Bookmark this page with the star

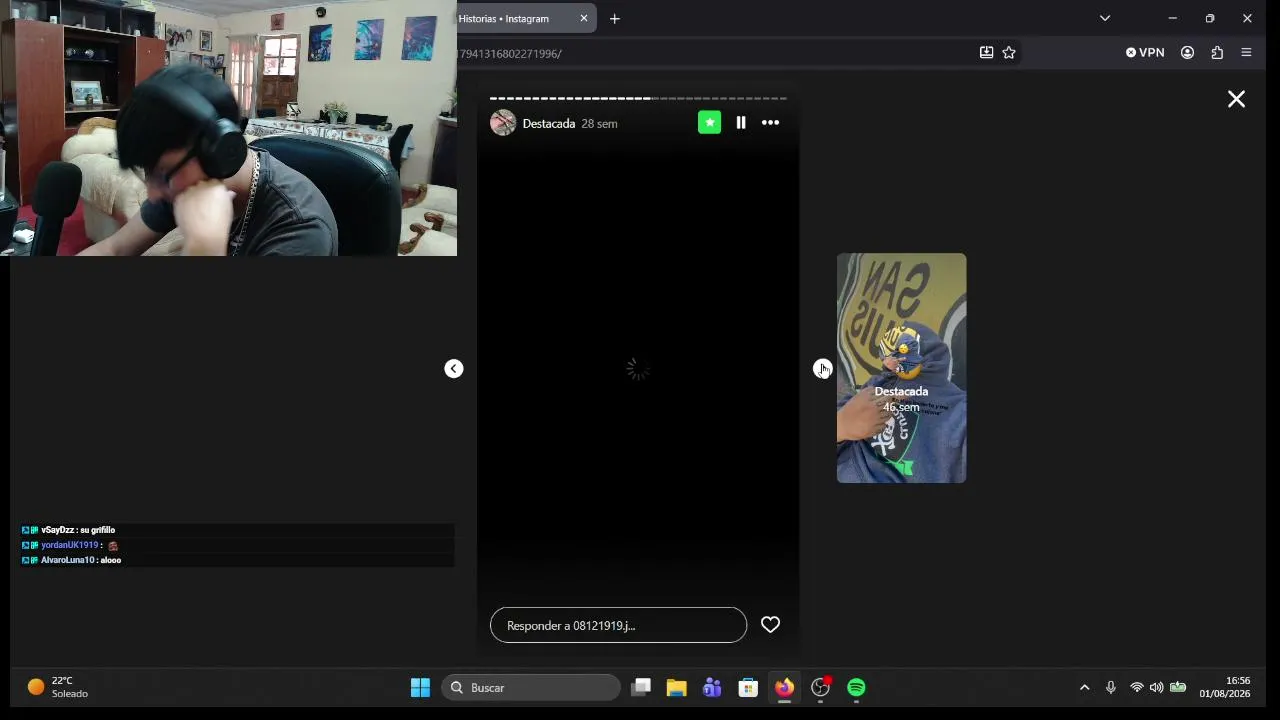[1009, 53]
